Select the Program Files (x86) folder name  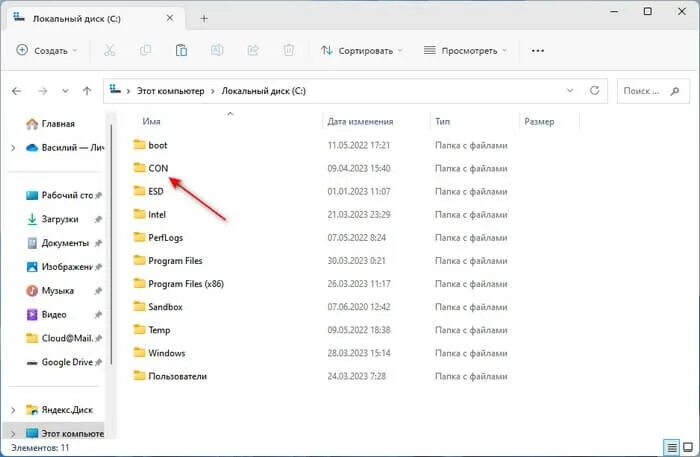pyautogui.click(x=186, y=284)
